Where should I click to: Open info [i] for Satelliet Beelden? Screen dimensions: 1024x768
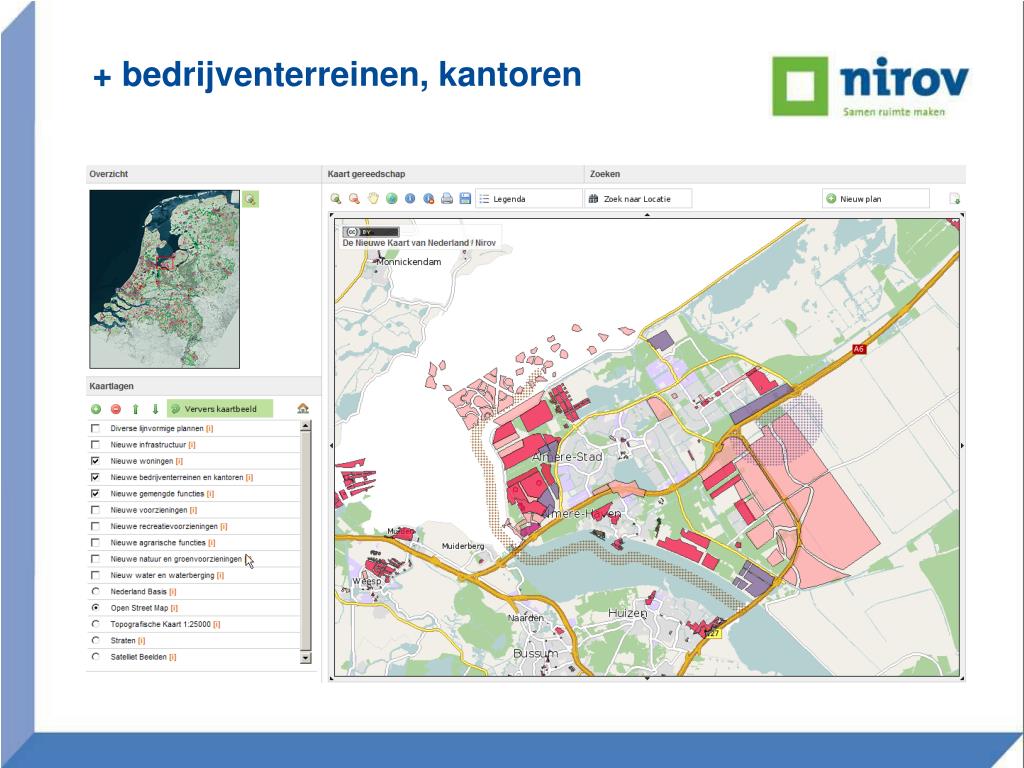(172, 657)
